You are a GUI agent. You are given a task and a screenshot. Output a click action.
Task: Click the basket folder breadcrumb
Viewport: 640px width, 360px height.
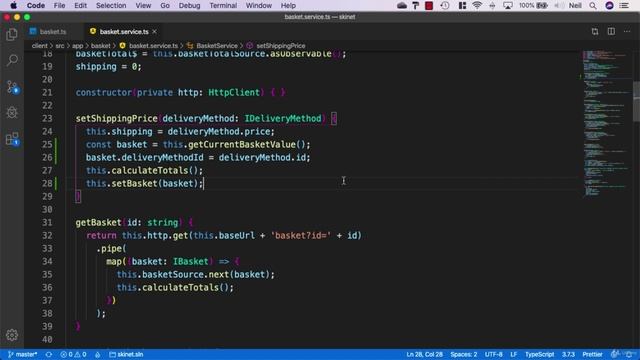pyautogui.click(x=100, y=46)
